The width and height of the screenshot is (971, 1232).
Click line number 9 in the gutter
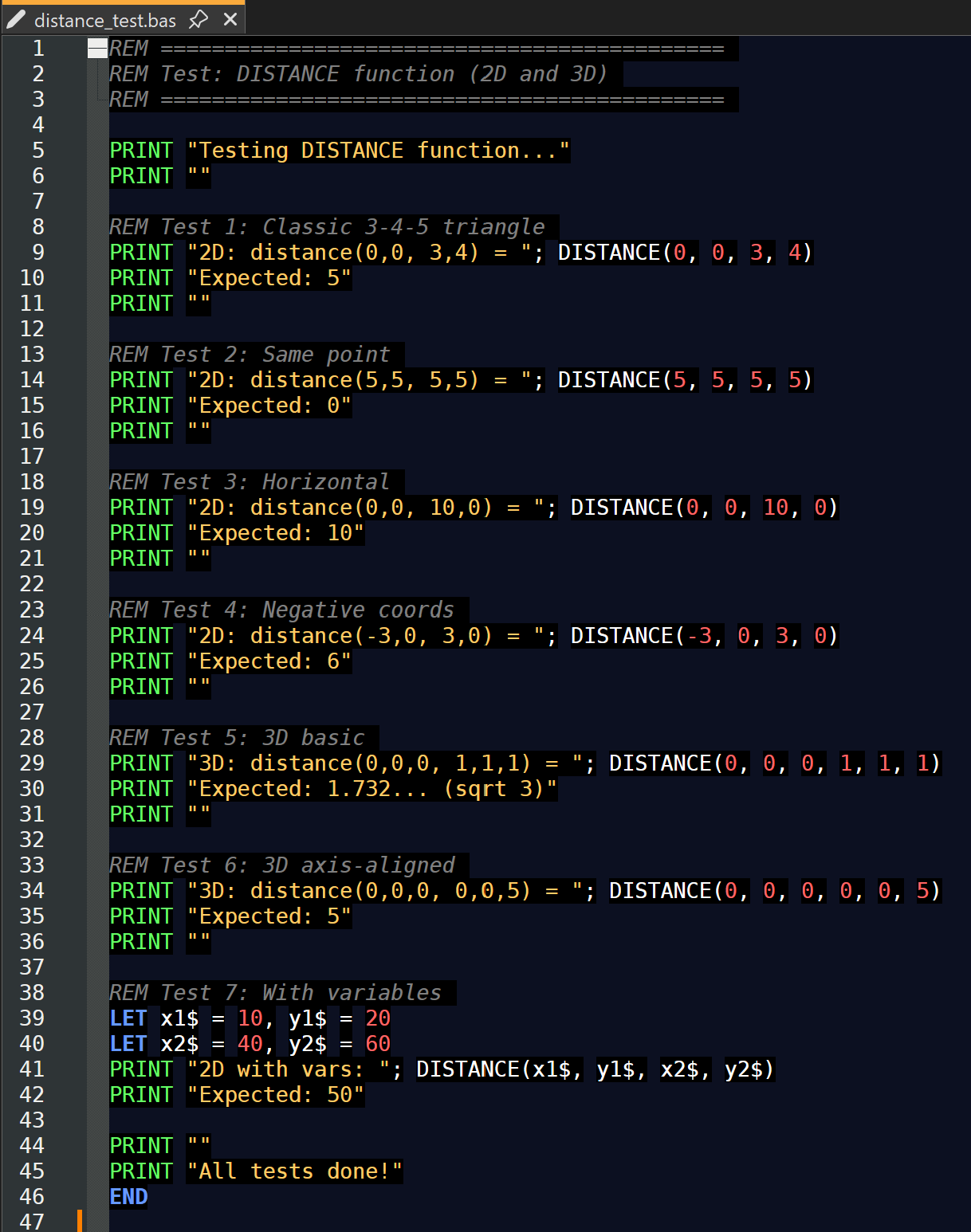pyautogui.click(x=37, y=253)
